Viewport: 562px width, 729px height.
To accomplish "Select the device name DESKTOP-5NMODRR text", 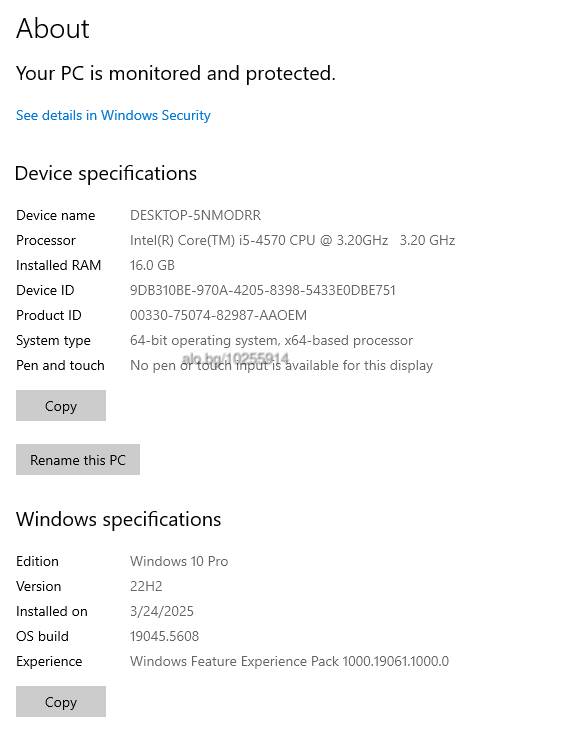I will point(195,215).
